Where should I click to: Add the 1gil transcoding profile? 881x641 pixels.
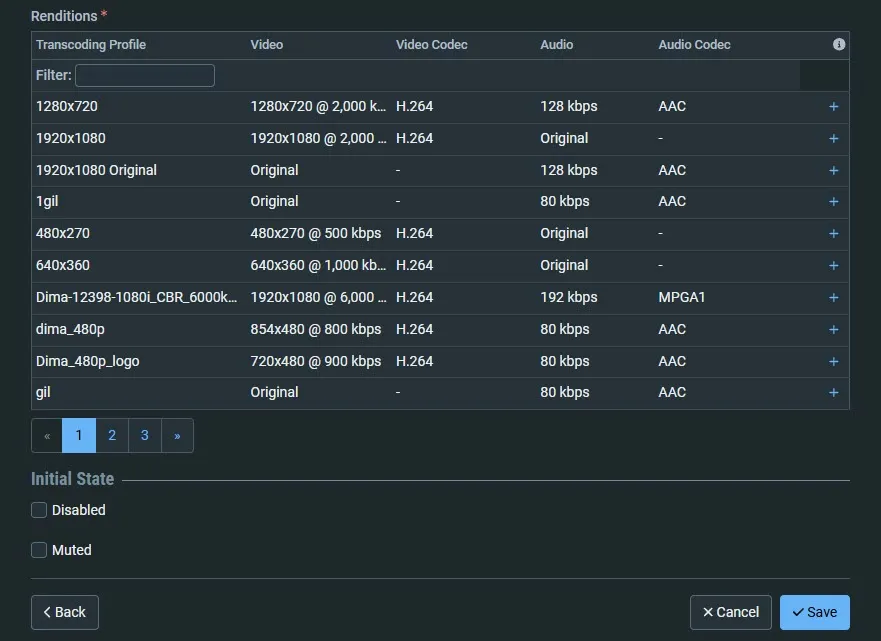coord(833,202)
